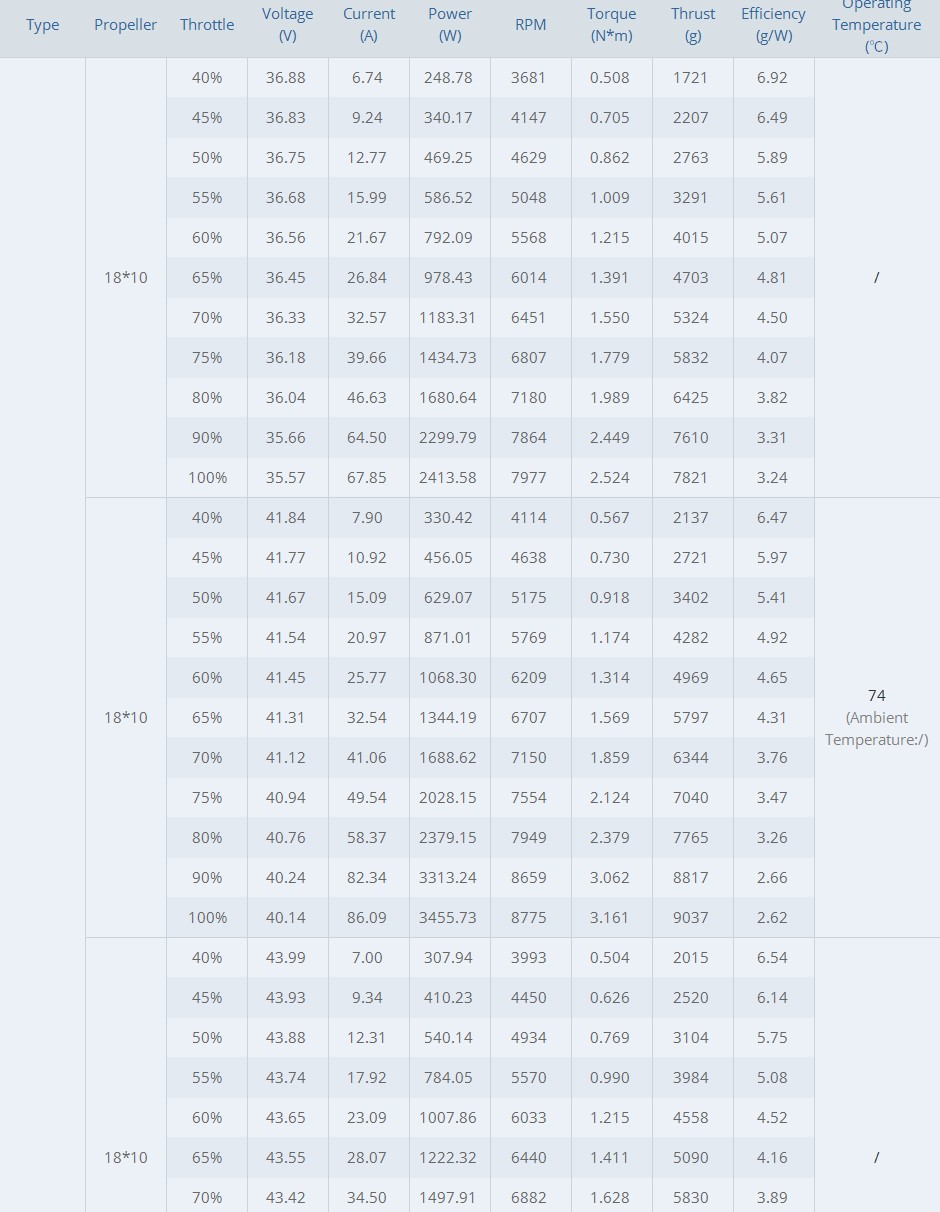Select the Efficiency (g/W) column header
The image size is (940, 1212).
point(773,25)
